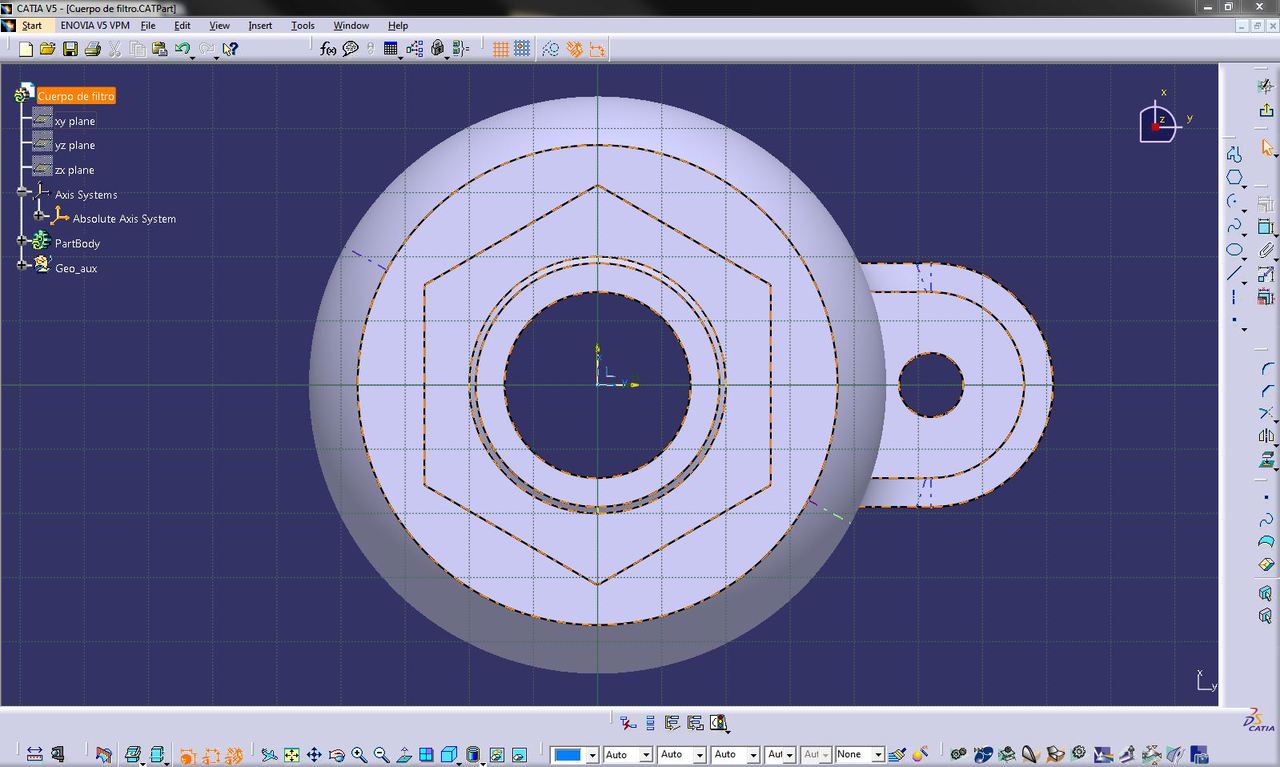Toggle the Hide/Show icon
Viewport: 1280px width, 767px height.
point(495,755)
